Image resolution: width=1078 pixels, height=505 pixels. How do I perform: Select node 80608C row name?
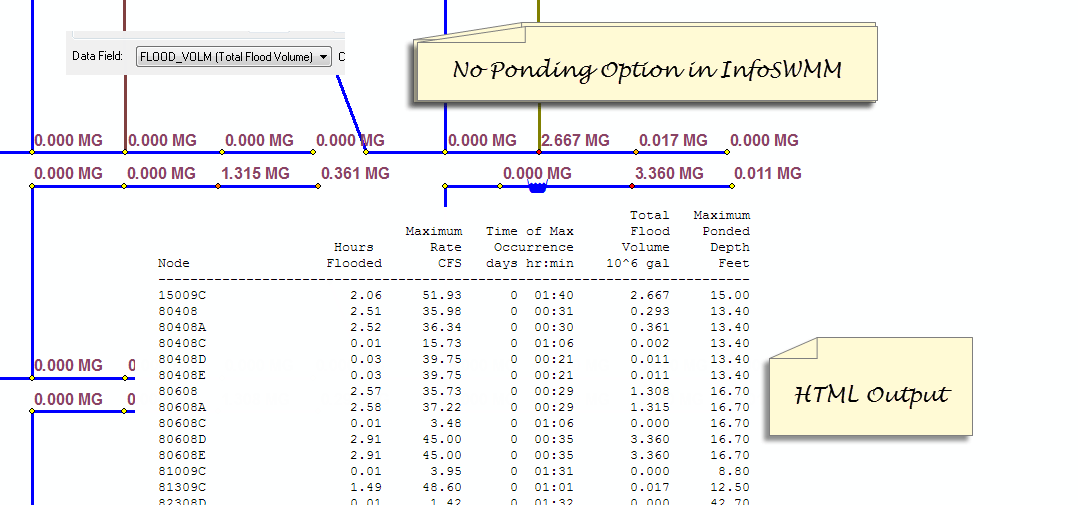pos(182,423)
